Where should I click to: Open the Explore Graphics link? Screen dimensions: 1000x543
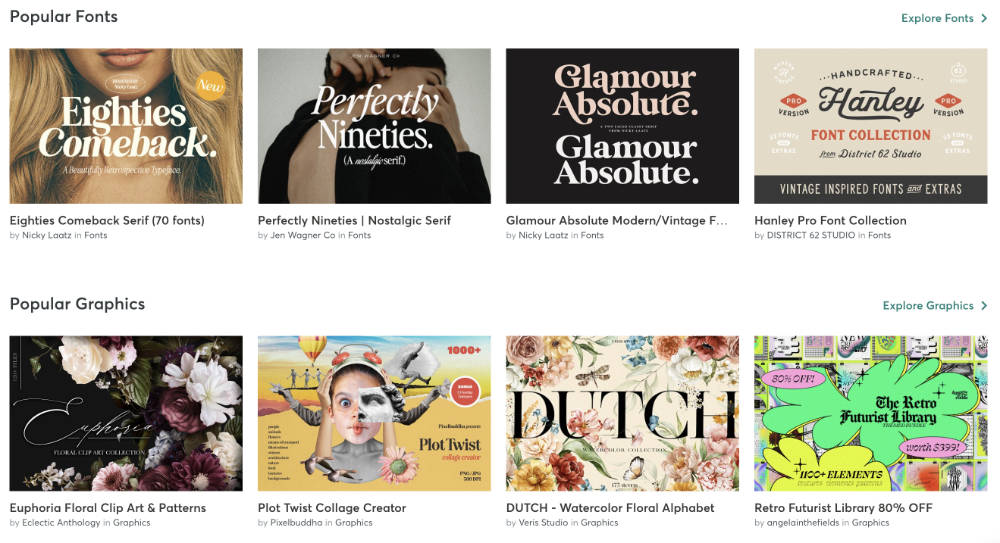tap(928, 306)
